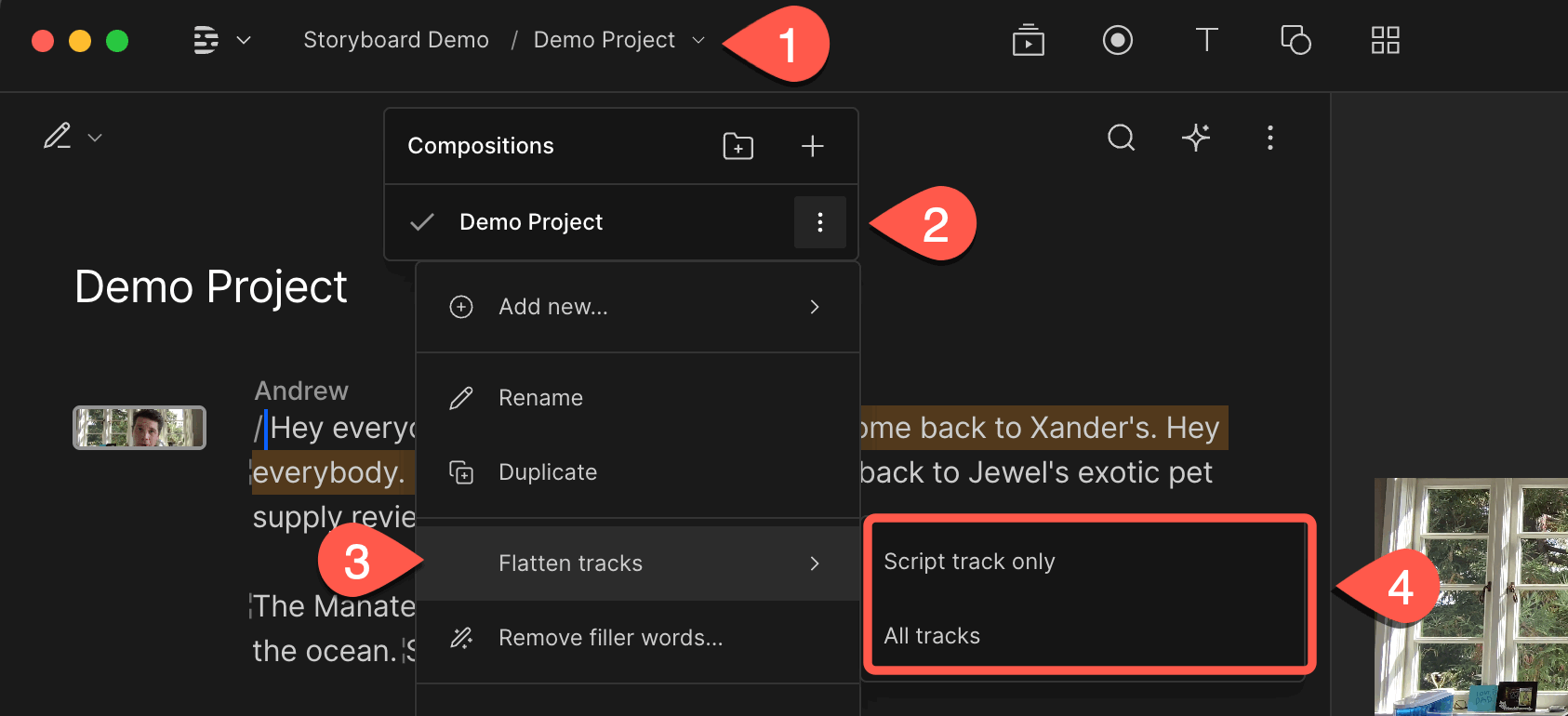Open the script three-dot options menu

pos(1269,138)
